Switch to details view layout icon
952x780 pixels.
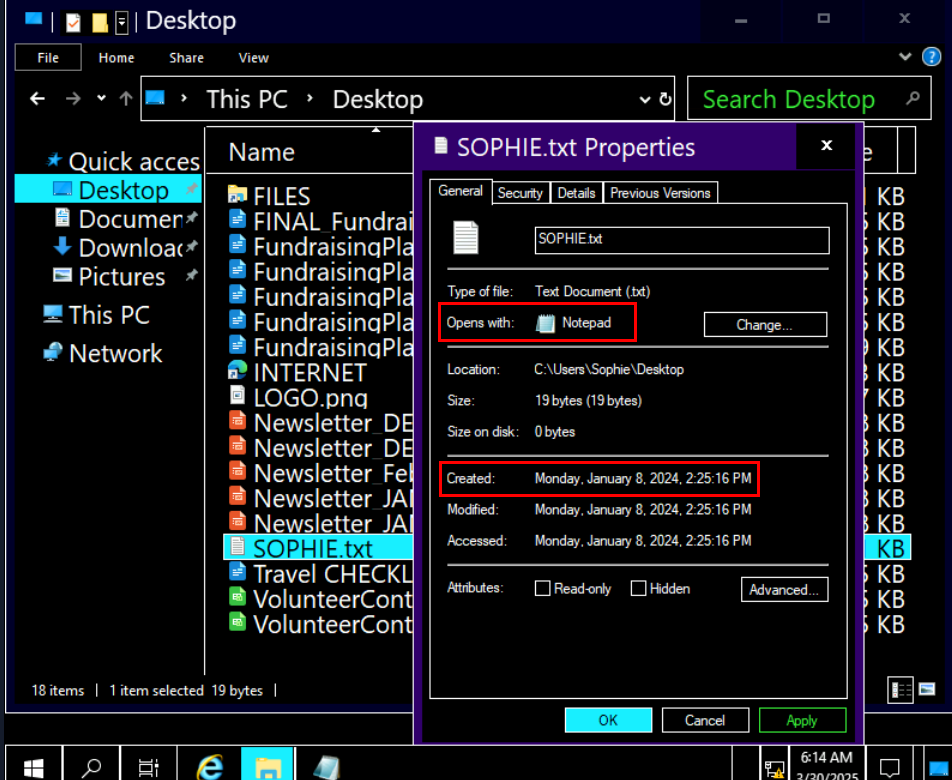click(x=900, y=689)
